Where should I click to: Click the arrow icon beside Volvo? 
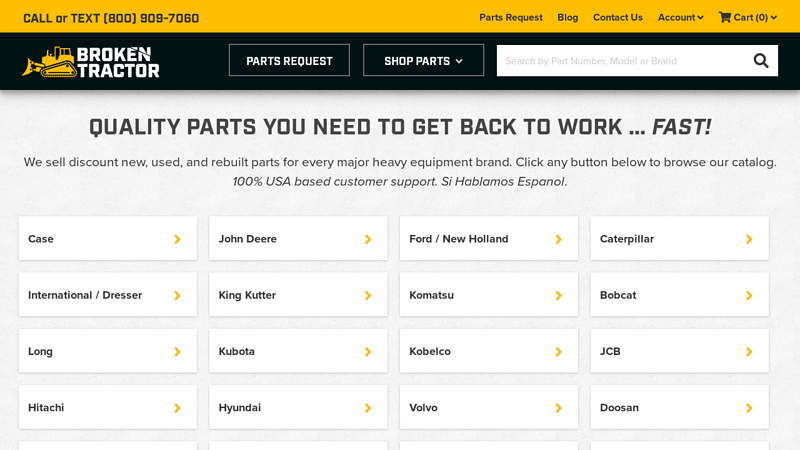coord(558,408)
